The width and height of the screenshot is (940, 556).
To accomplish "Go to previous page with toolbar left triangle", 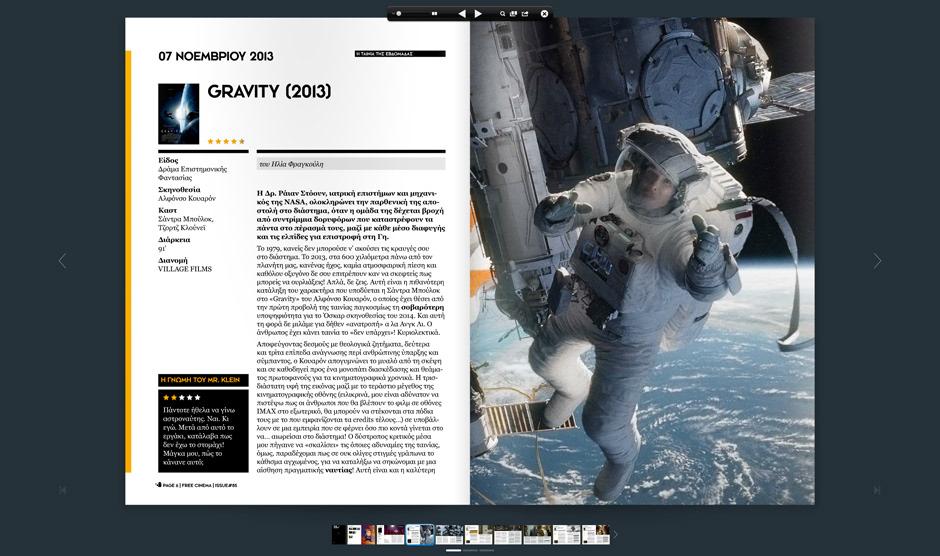I will coord(462,13).
